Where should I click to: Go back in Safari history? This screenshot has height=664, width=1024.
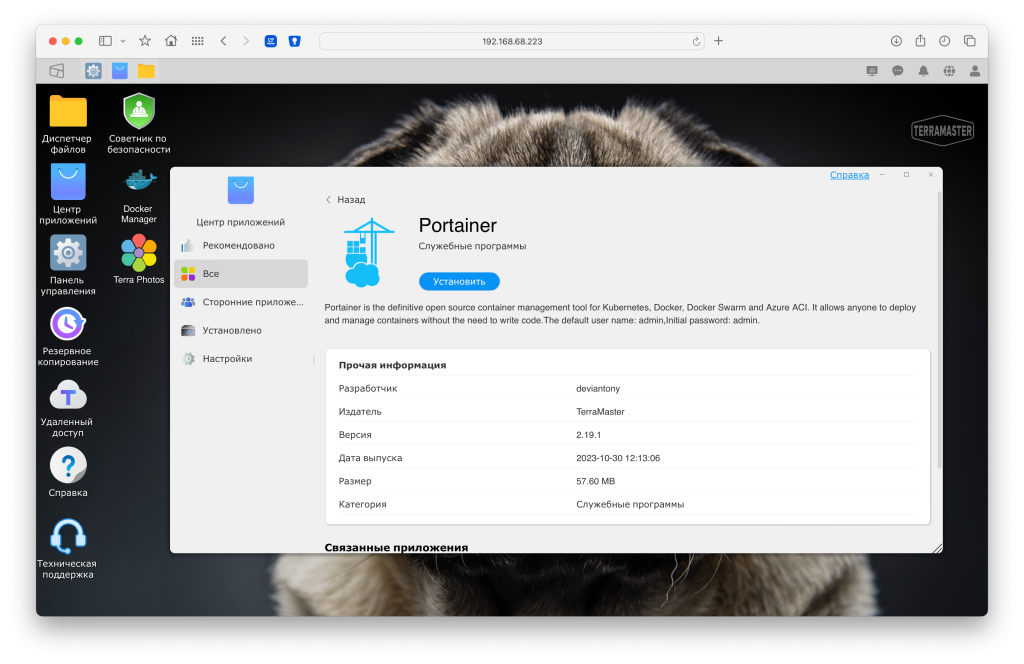(x=223, y=40)
